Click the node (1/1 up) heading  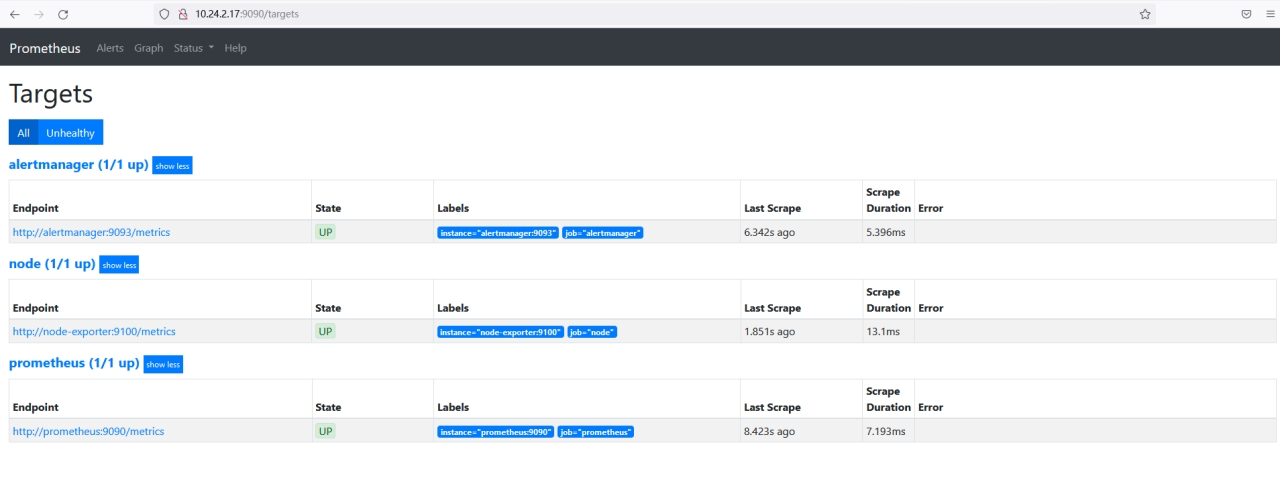52,264
